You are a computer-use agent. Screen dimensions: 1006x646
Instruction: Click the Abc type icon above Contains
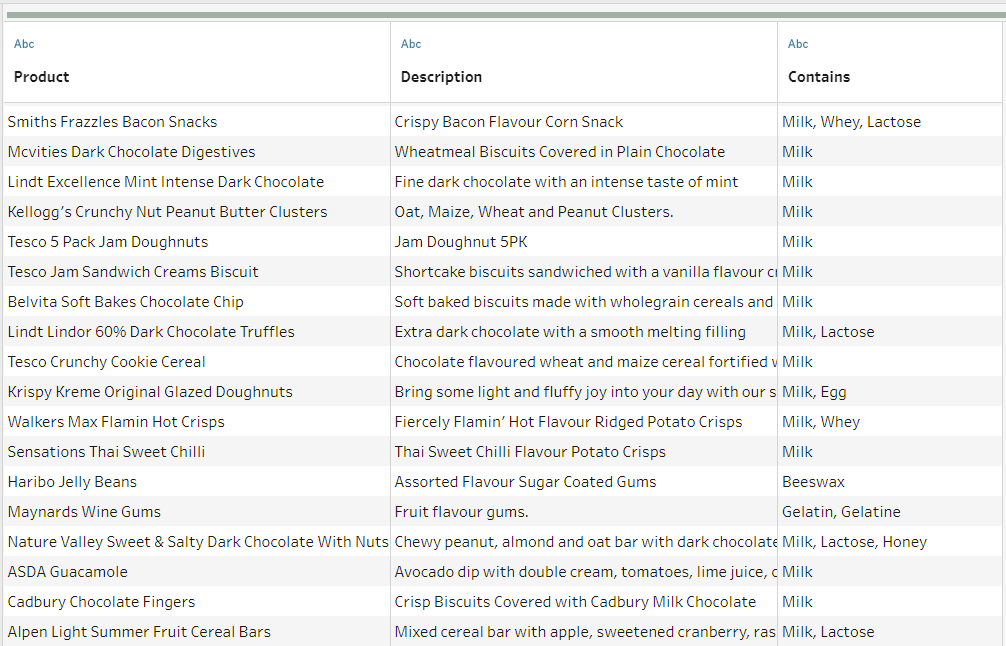(x=798, y=44)
